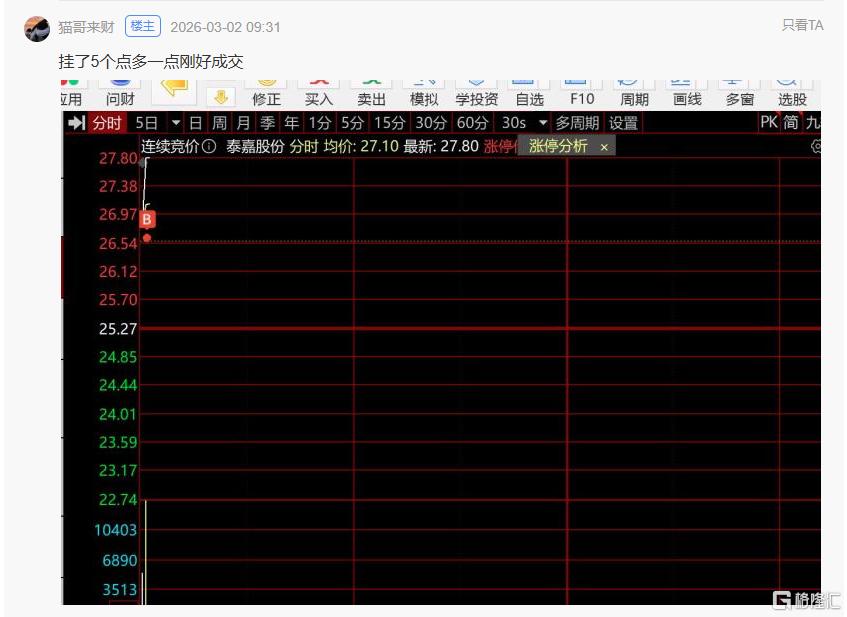Select the 周 weekly K-line tab
Viewport: 847px width, 617px height.
coord(219,123)
